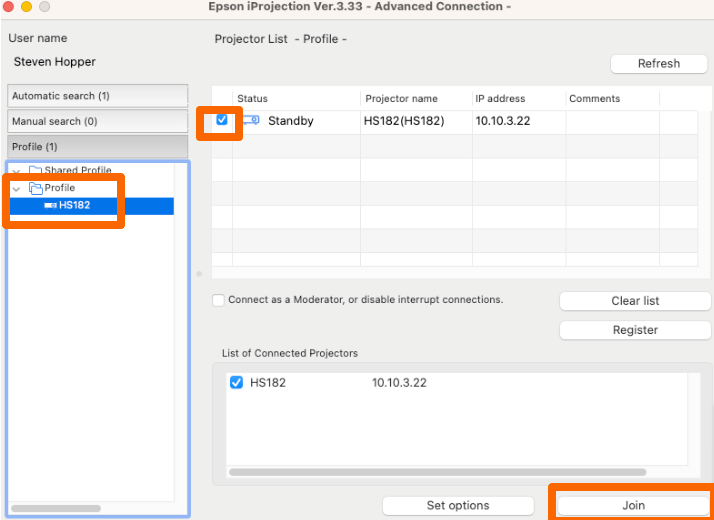
Task: Select the Profile folder tree item label
Action: (x=60, y=188)
